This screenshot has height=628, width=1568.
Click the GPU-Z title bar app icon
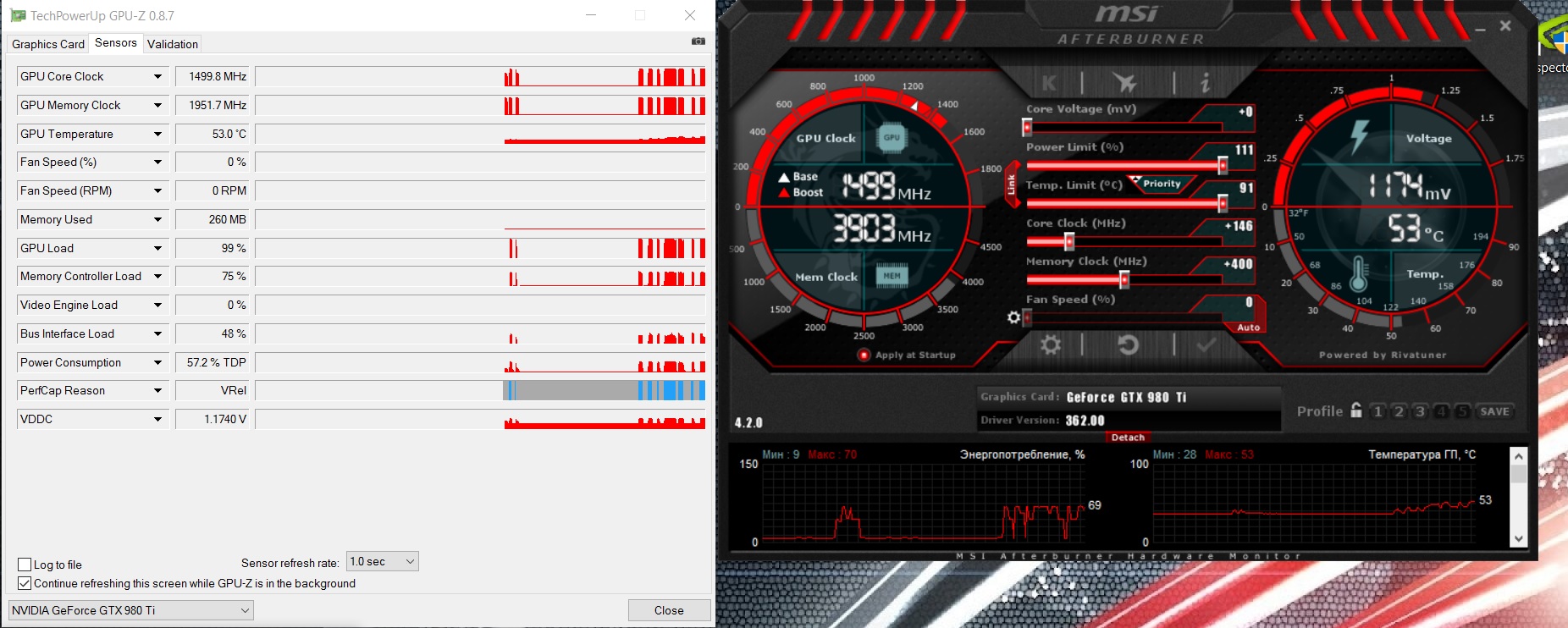point(17,15)
